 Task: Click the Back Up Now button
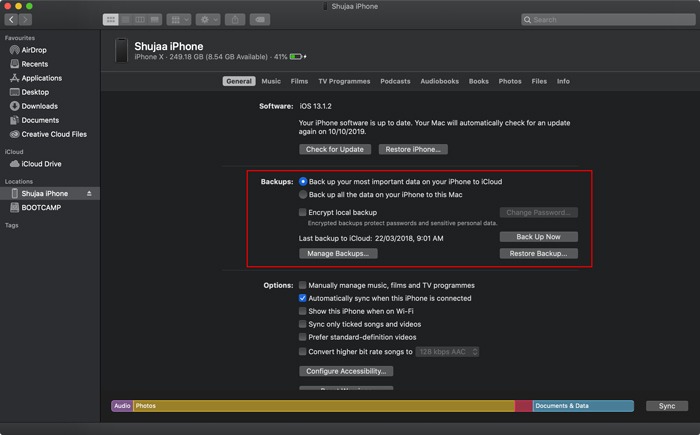pyautogui.click(x=539, y=237)
